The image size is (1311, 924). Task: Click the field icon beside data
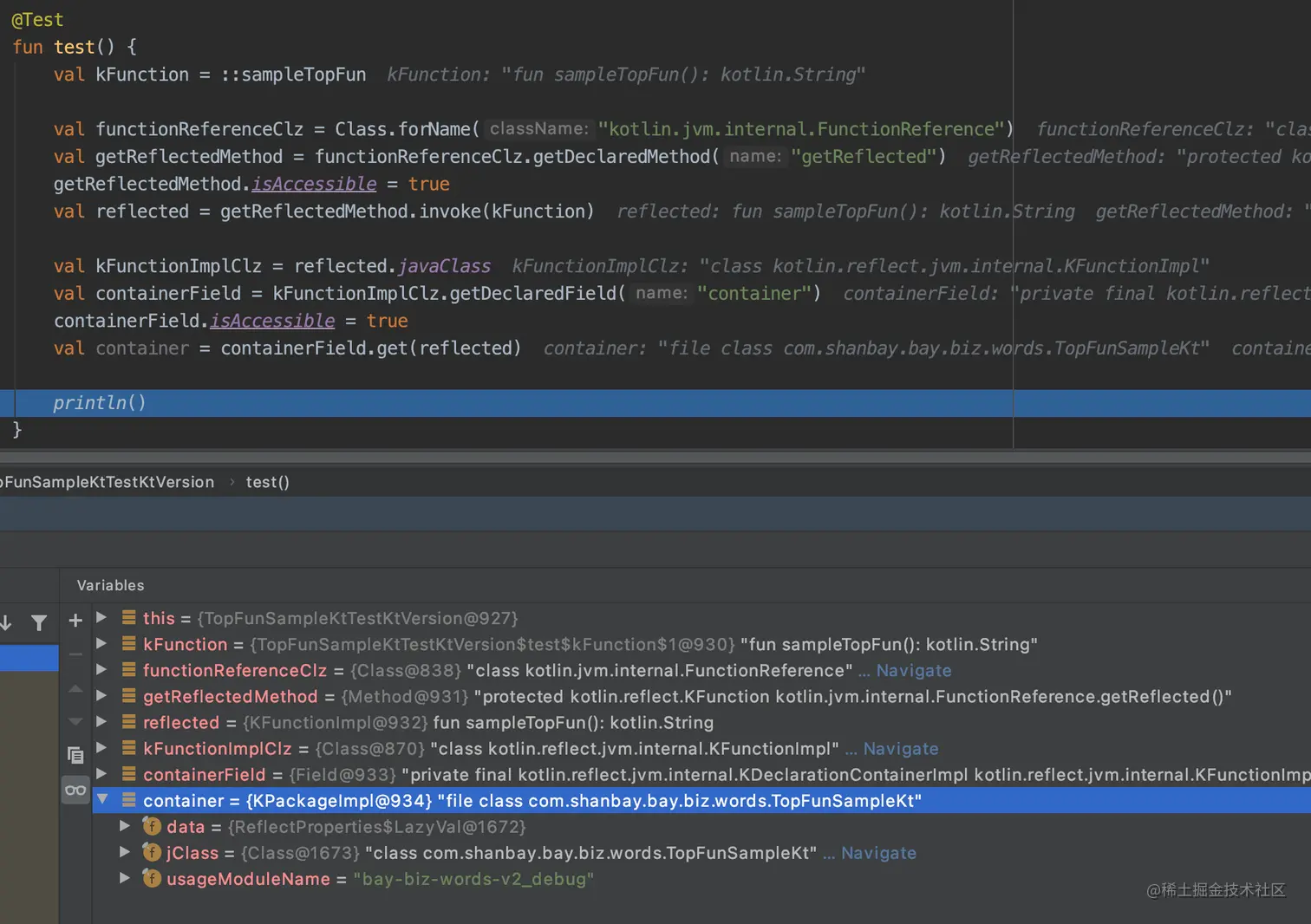[x=152, y=826]
